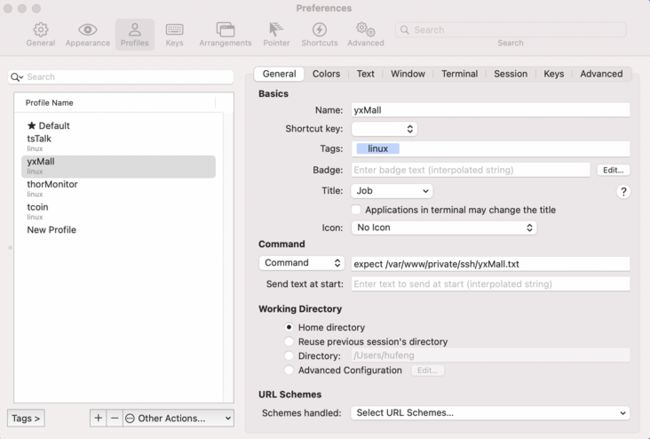Click Send text at start field

pos(490,284)
